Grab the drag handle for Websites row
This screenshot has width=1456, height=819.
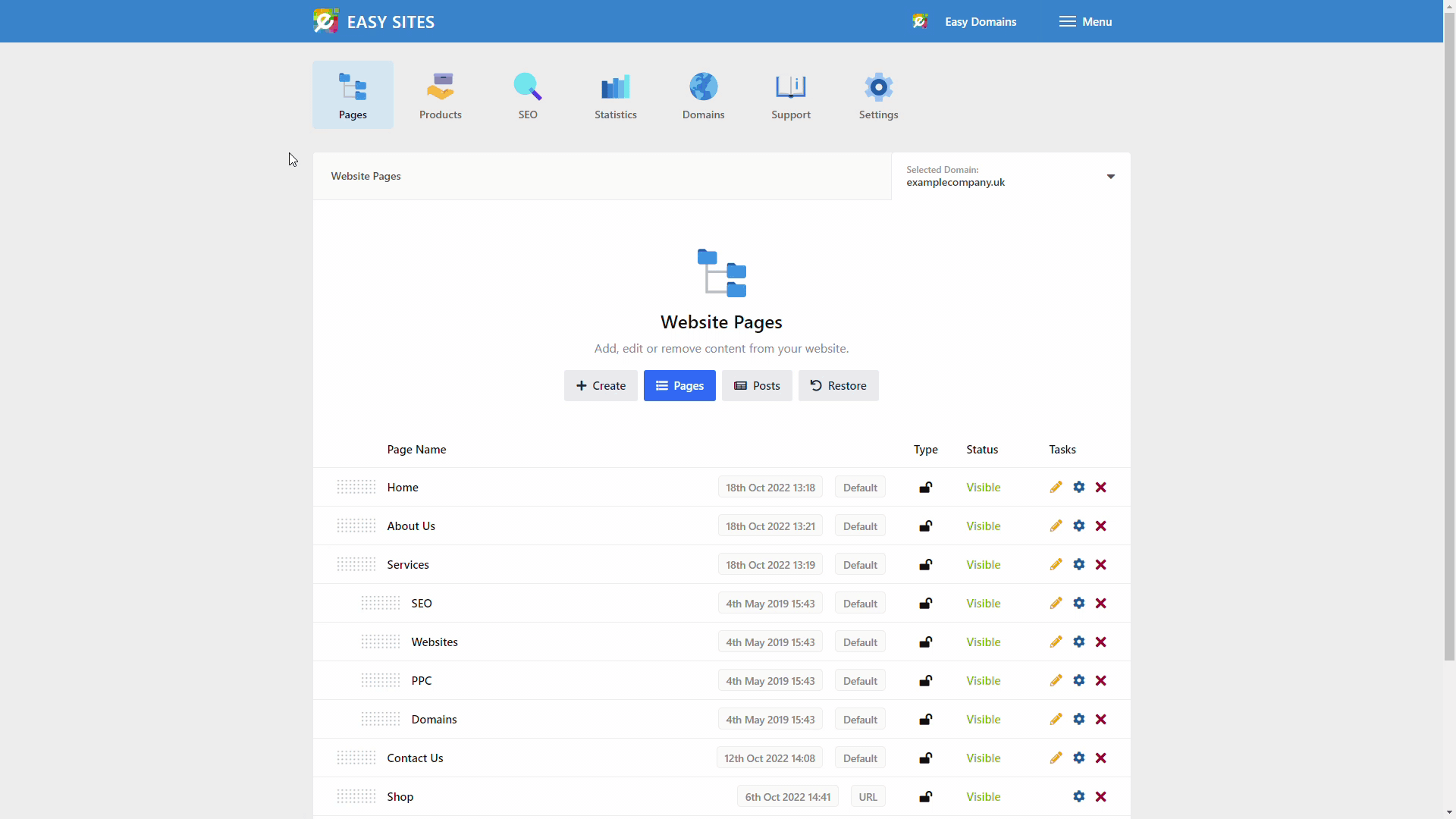(381, 642)
